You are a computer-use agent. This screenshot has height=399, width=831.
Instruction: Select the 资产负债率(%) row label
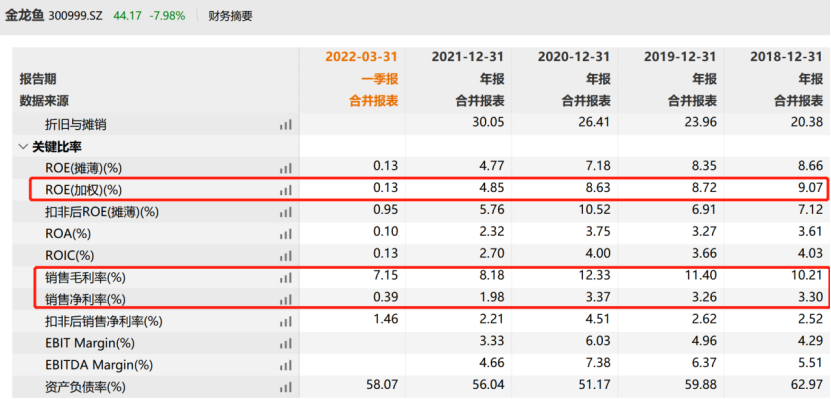pyautogui.click(x=85, y=387)
